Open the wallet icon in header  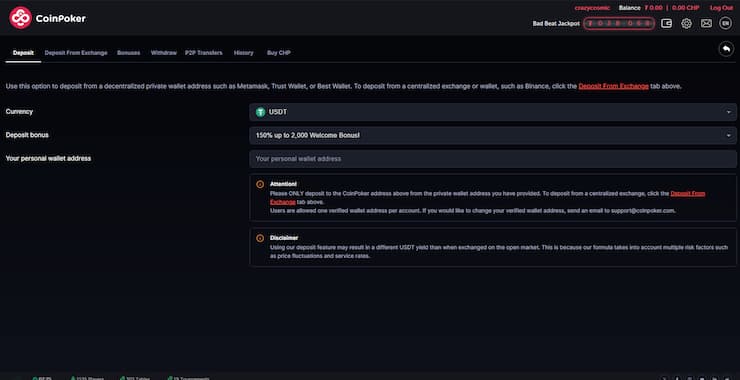[666, 23]
